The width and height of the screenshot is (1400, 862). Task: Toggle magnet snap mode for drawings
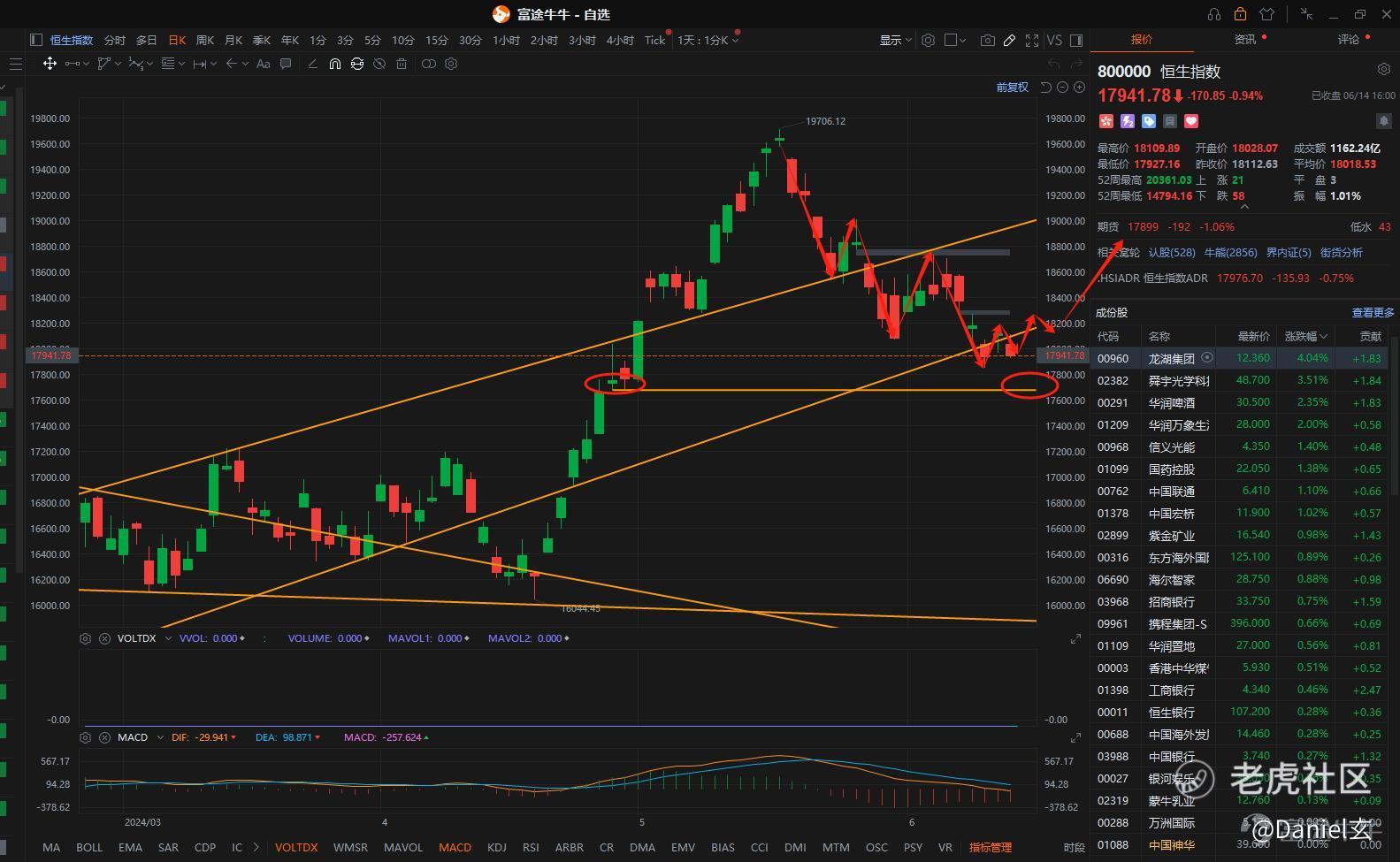click(x=334, y=64)
